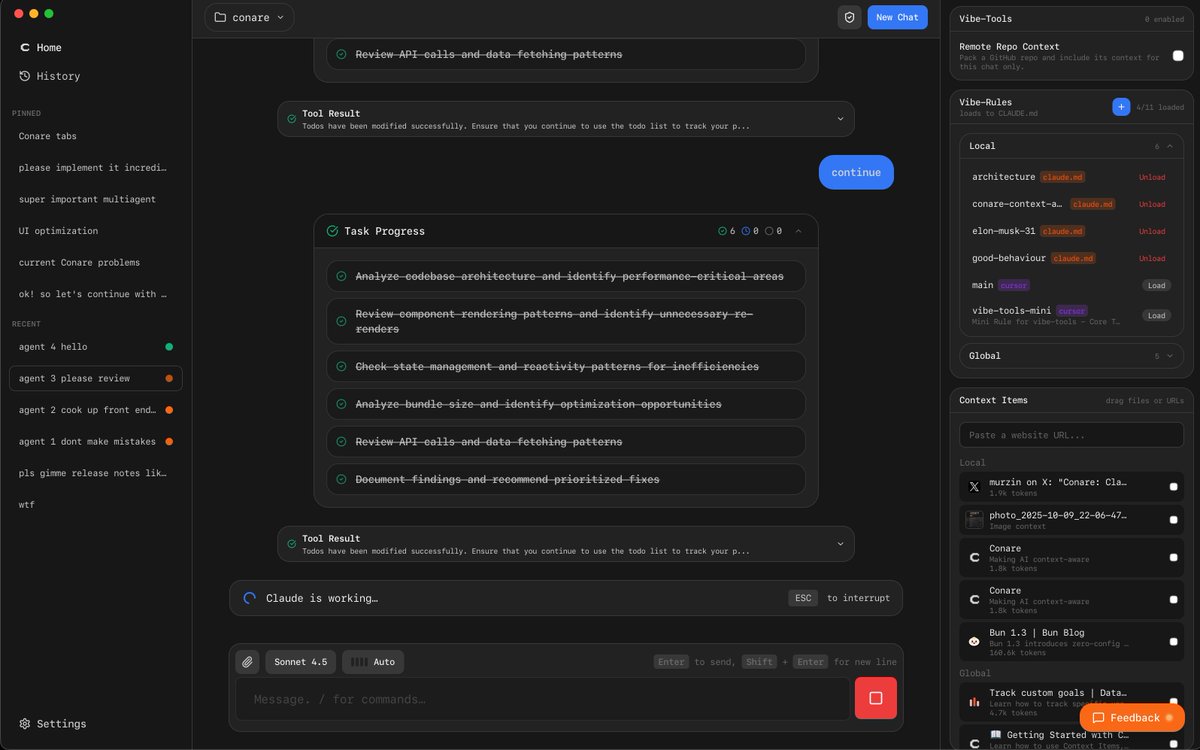Click the Settings gear icon

[x=25, y=724]
